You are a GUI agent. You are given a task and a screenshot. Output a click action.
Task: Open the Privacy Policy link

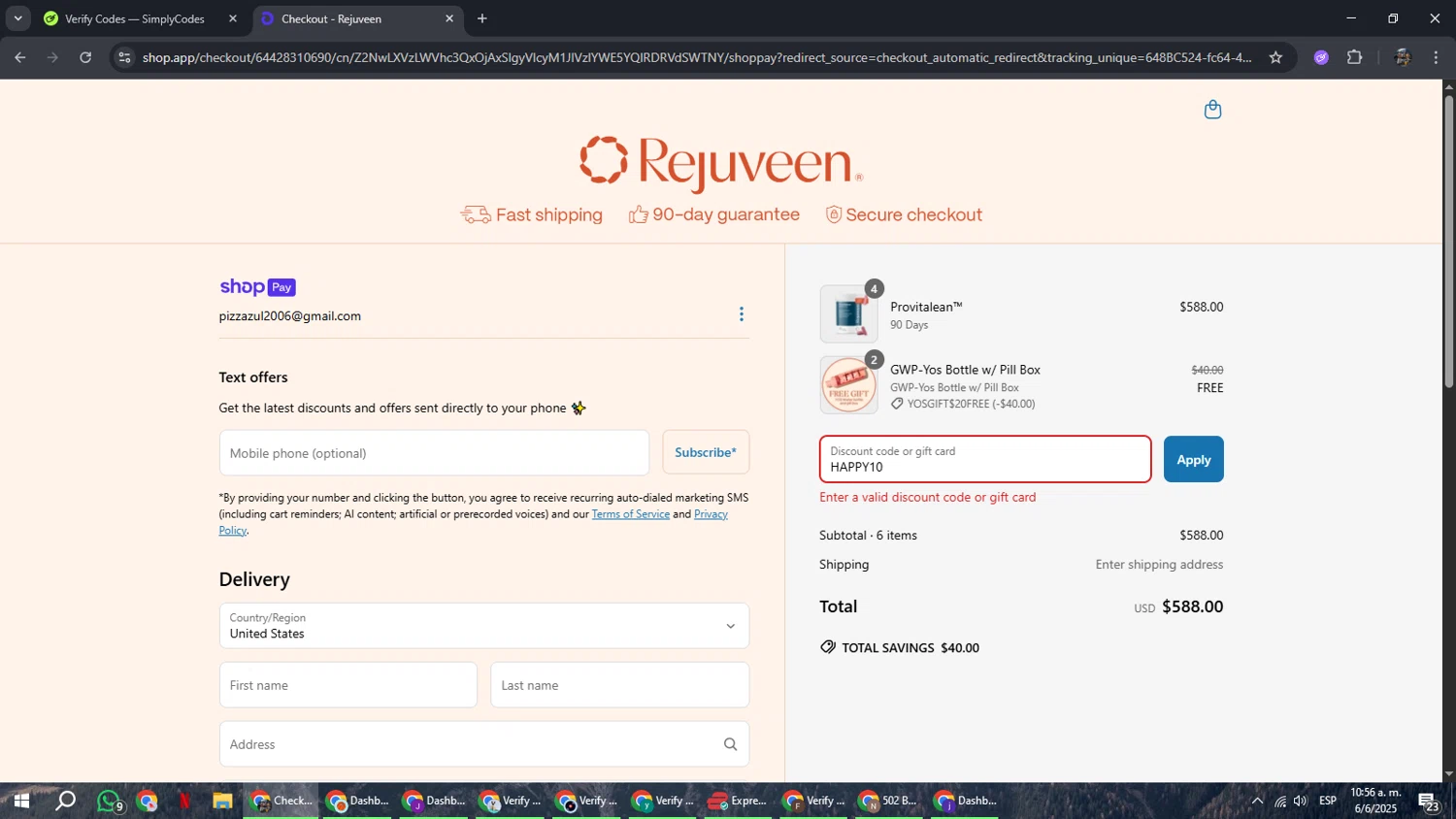tap(711, 514)
